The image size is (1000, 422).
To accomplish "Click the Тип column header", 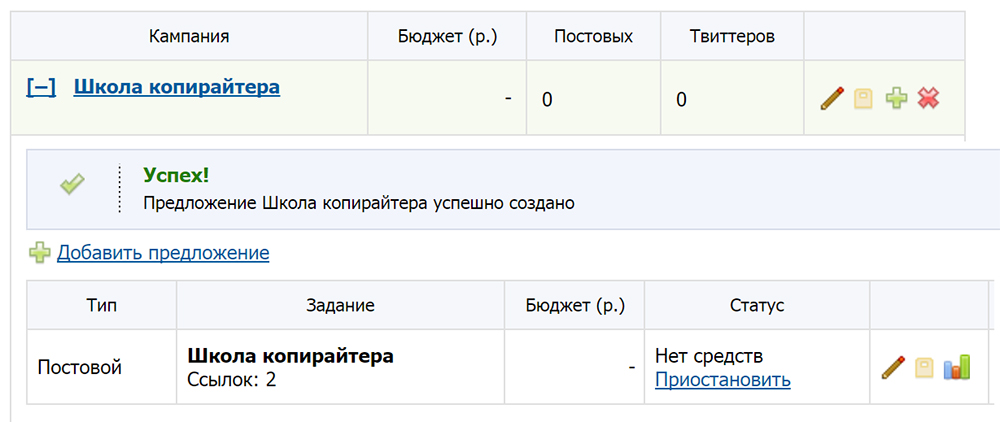I will (101, 305).
